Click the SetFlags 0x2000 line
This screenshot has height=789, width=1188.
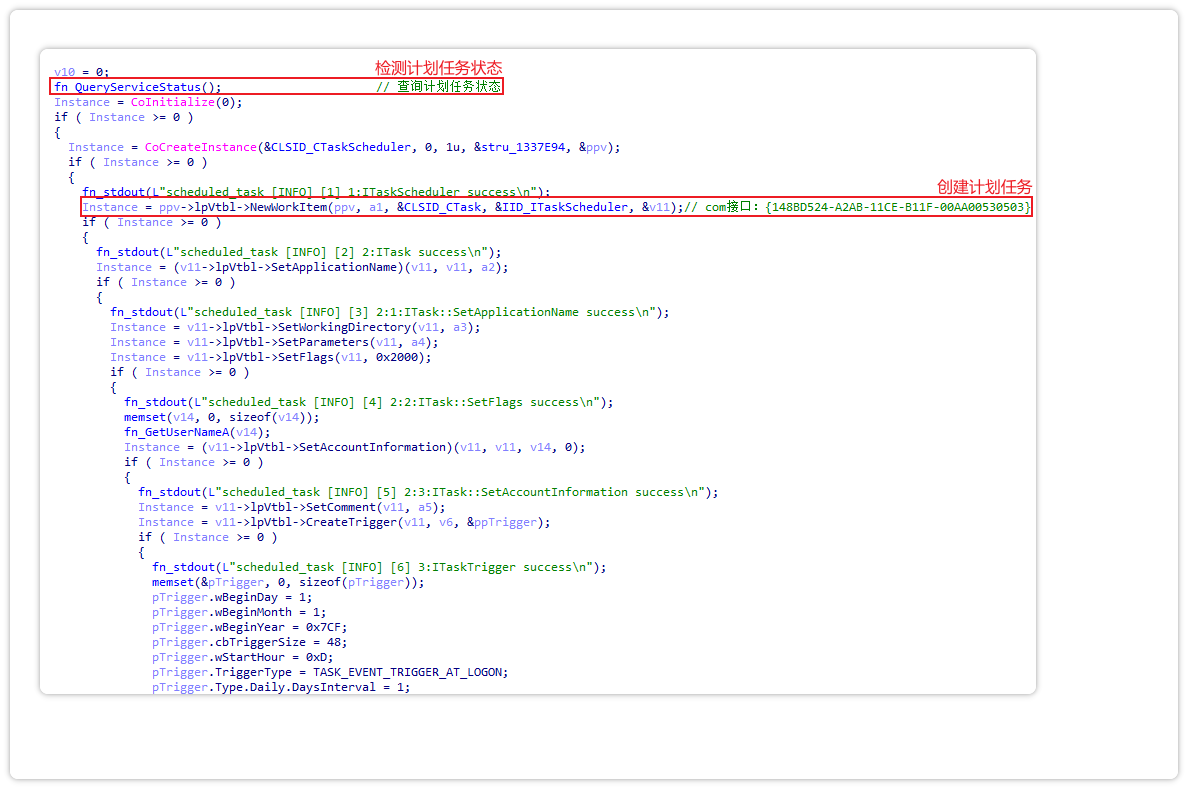coord(270,357)
